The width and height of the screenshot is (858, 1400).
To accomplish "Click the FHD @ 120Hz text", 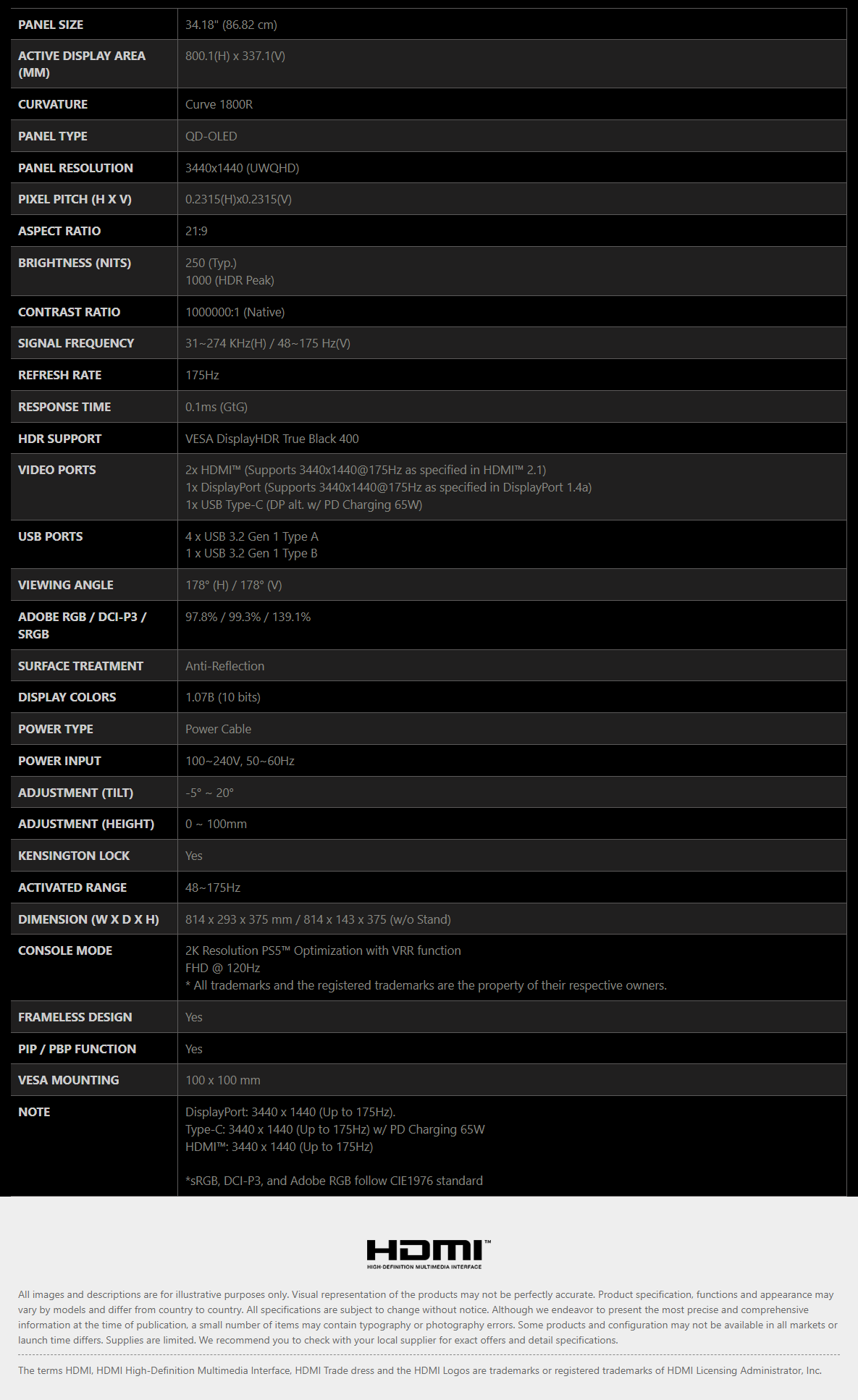I will [222, 968].
